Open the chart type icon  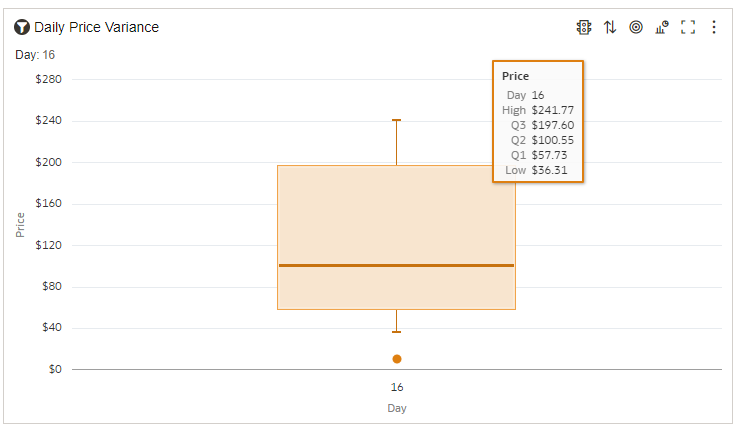pyautogui.click(x=662, y=27)
